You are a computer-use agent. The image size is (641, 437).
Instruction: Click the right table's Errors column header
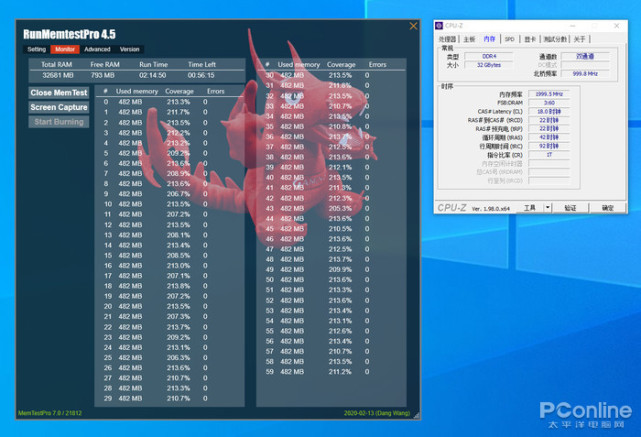tap(377, 65)
